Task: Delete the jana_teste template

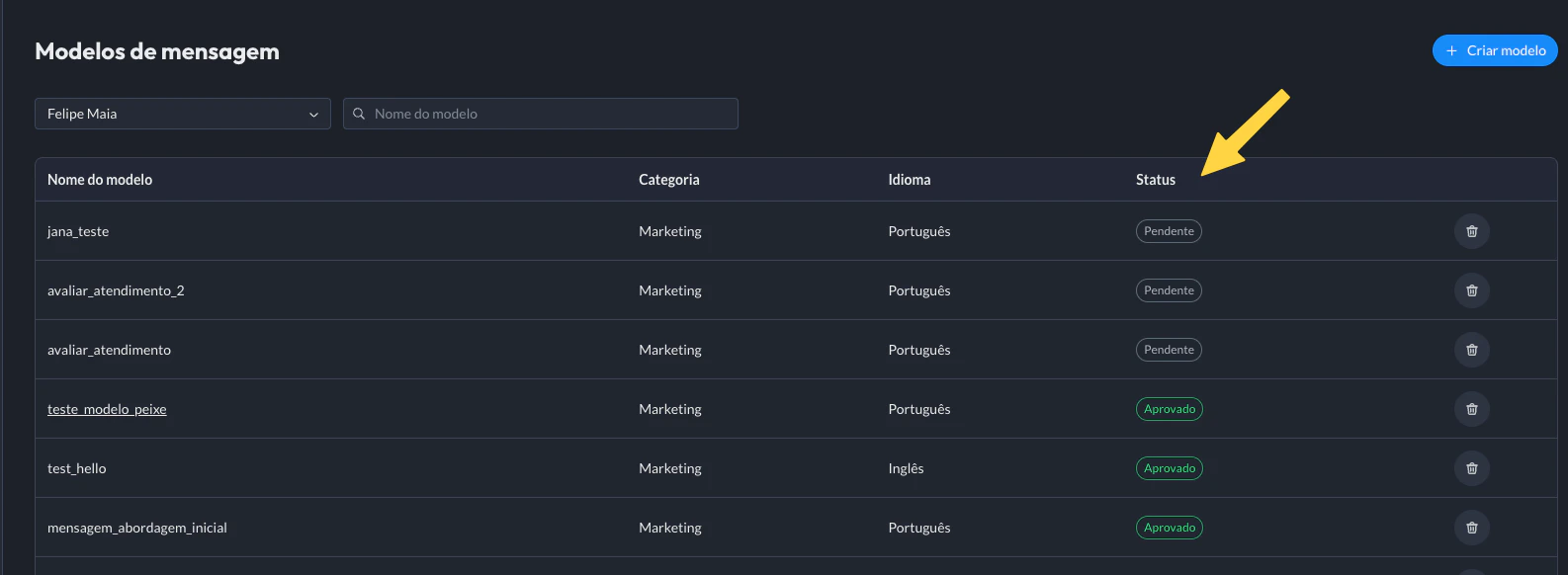Action: pos(1471,231)
